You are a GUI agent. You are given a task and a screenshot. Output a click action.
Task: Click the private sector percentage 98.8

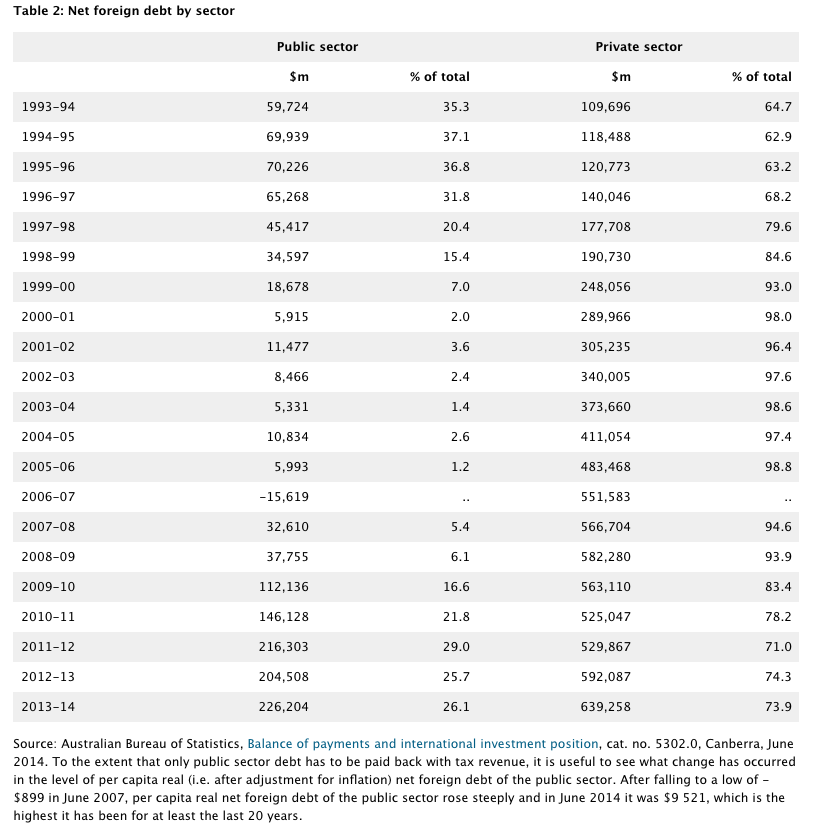(778, 467)
